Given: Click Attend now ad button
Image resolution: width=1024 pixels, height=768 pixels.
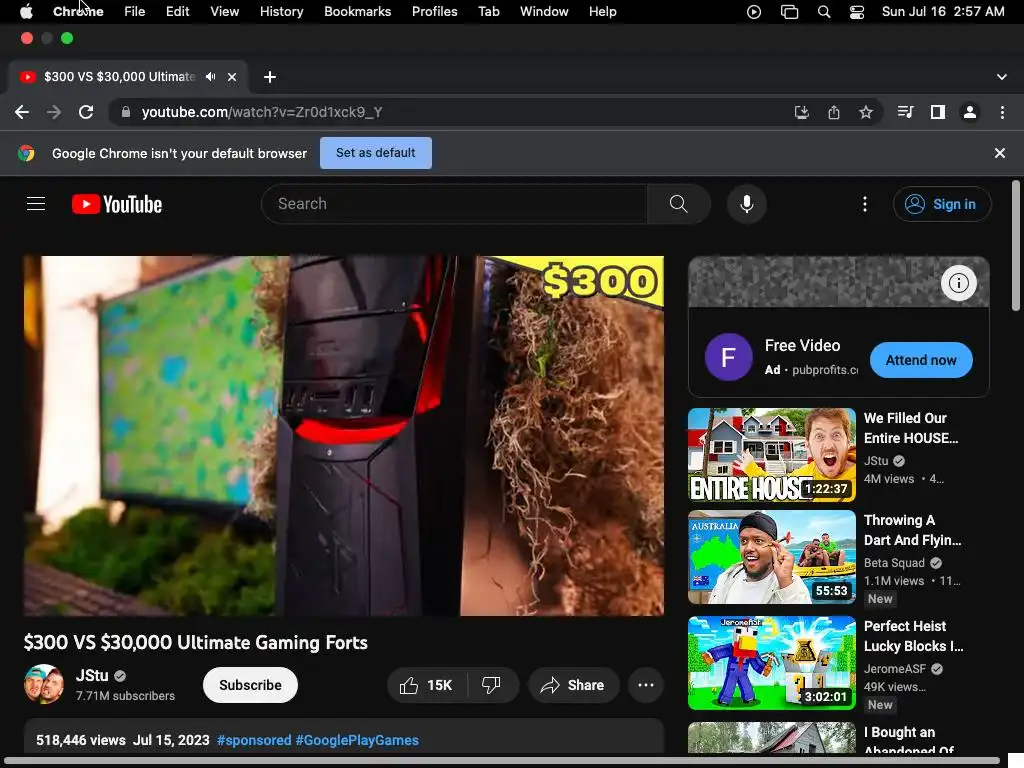Looking at the screenshot, I should (921, 360).
